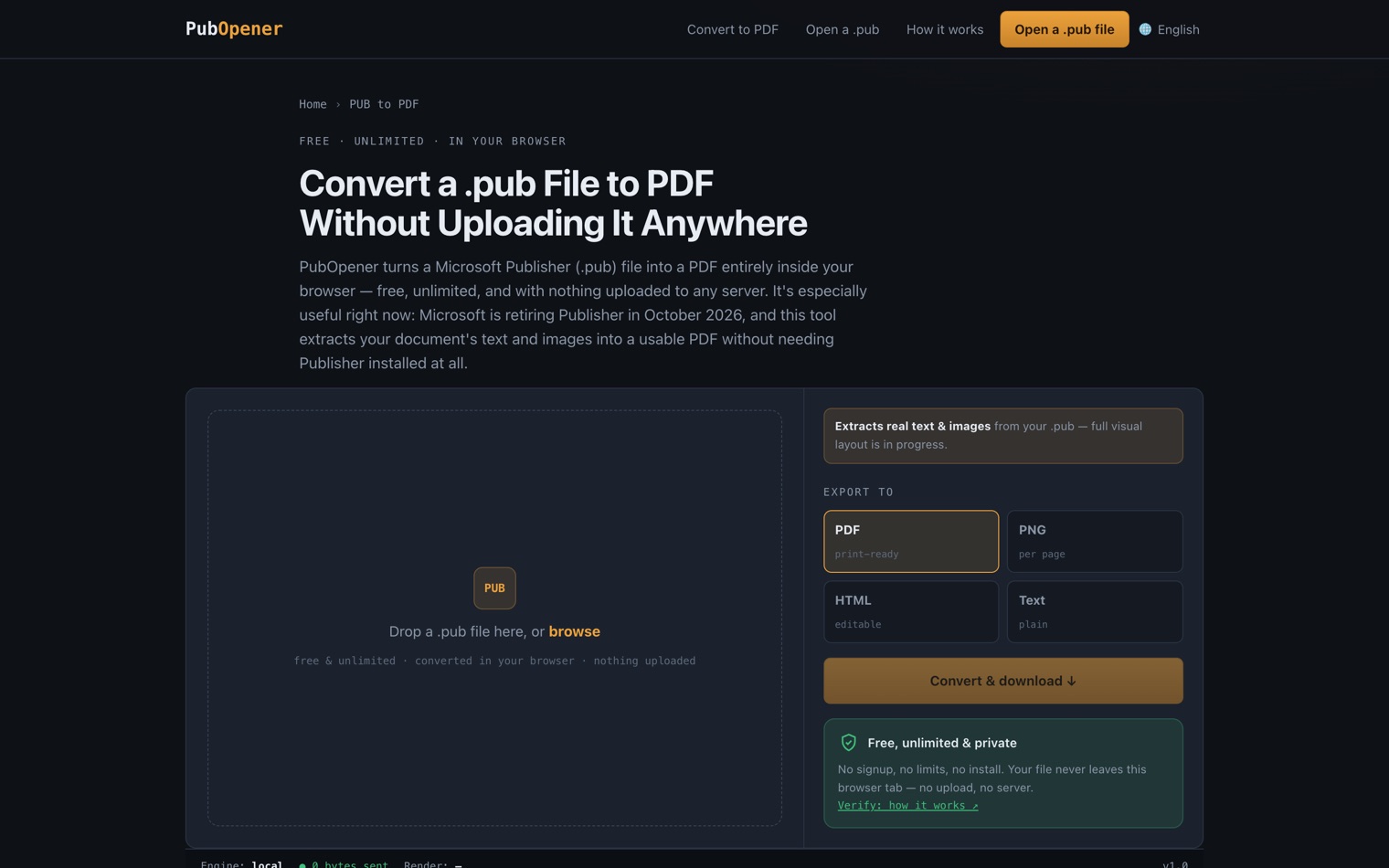Click the 'Extracts real text & images' notice
Viewport: 1389px width, 868px height.
coord(1003,436)
